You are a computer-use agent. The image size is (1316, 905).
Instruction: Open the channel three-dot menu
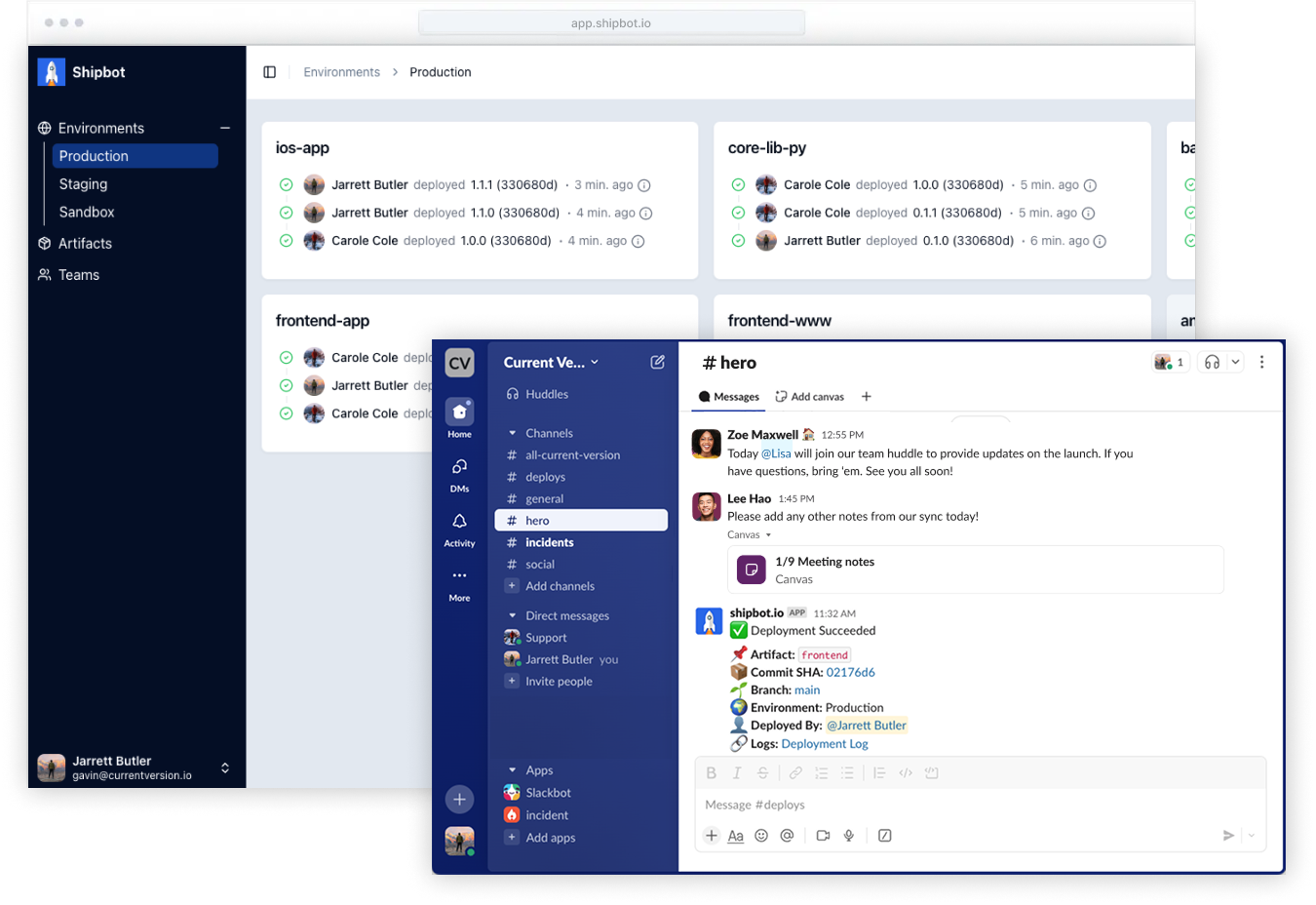pos(1261,362)
